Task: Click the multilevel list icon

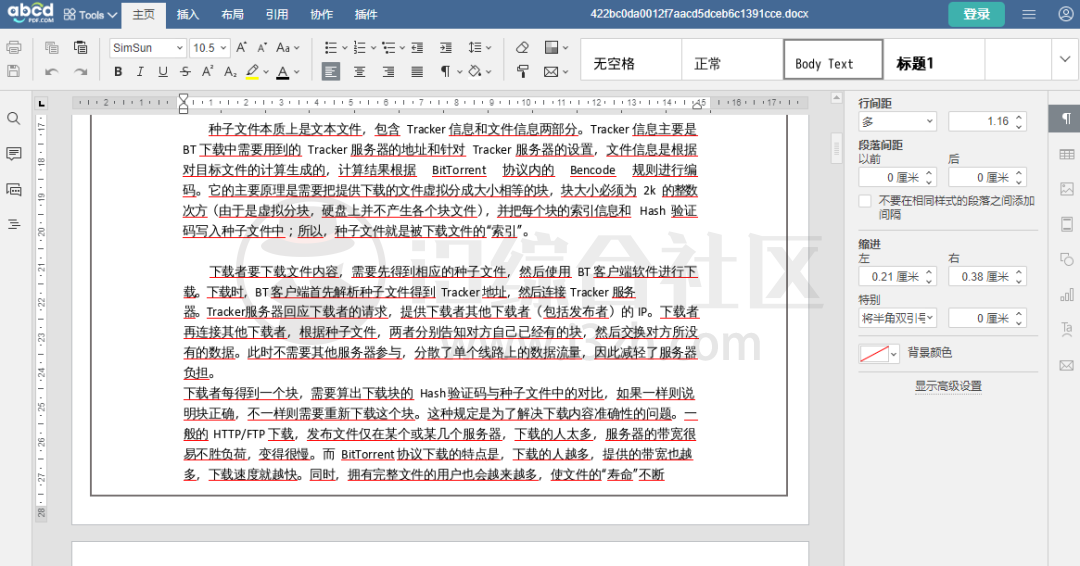Action: pyautogui.click(x=388, y=48)
